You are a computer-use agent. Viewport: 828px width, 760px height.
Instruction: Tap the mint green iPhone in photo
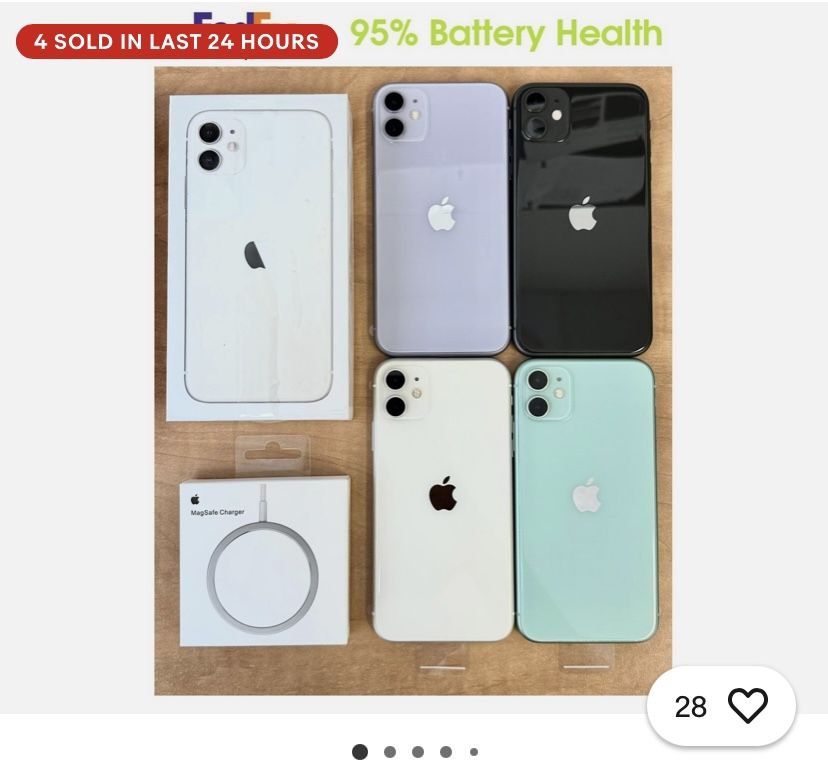(586, 501)
